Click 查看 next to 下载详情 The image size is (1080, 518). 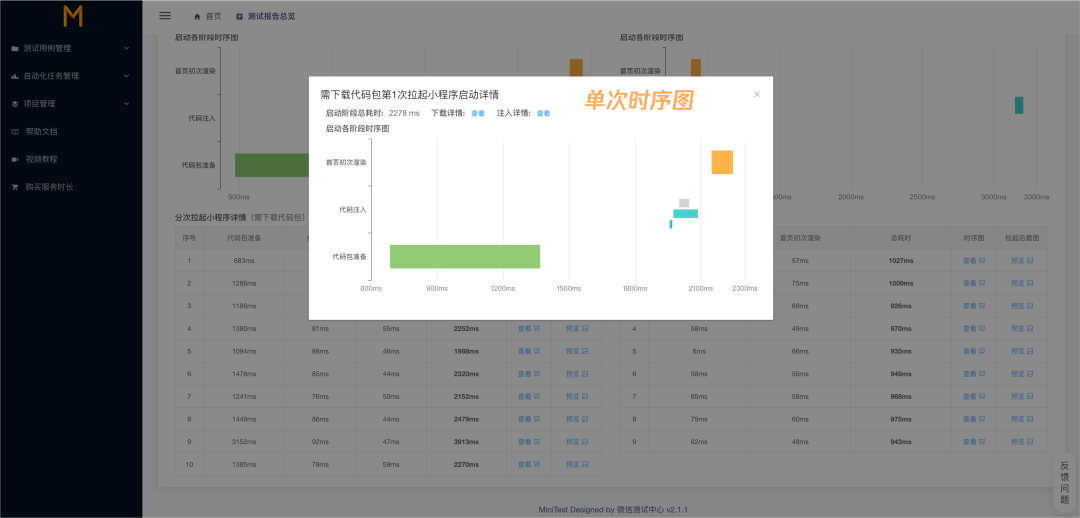coord(478,114)
